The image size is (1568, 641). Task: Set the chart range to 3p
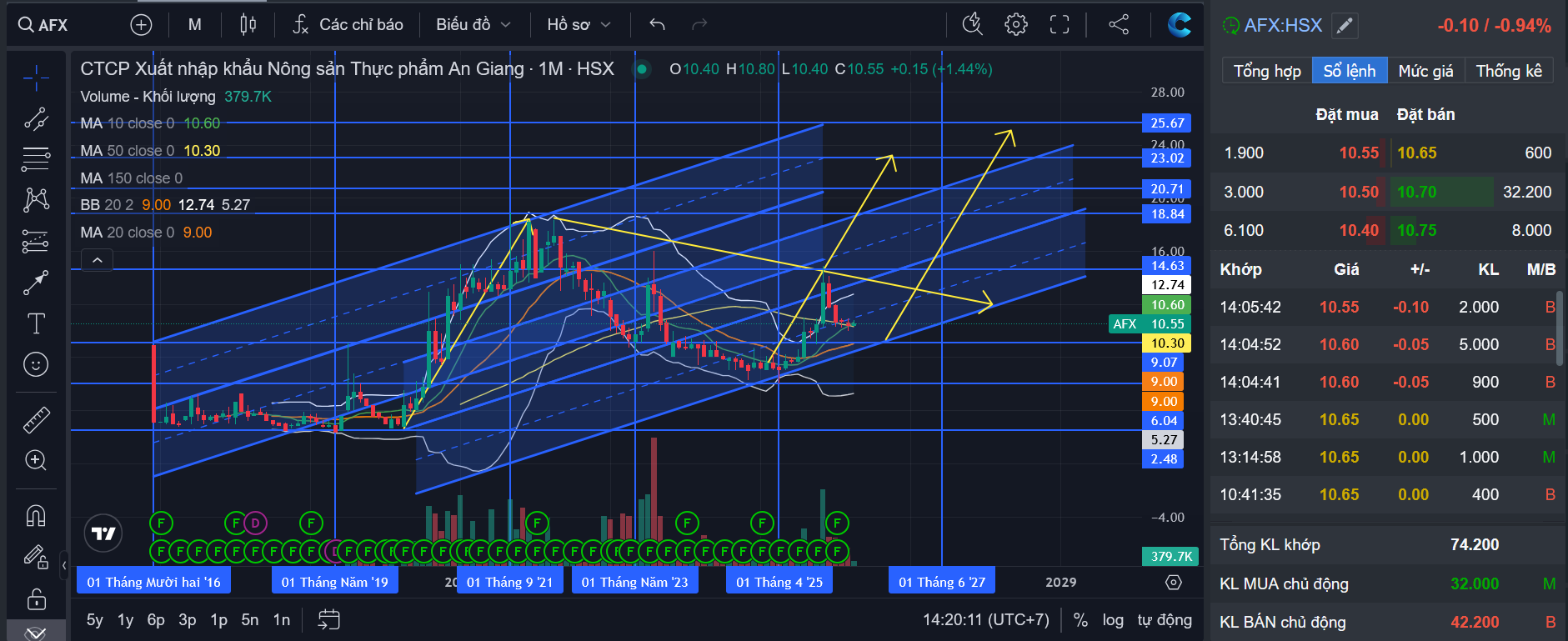pos(188,620)
